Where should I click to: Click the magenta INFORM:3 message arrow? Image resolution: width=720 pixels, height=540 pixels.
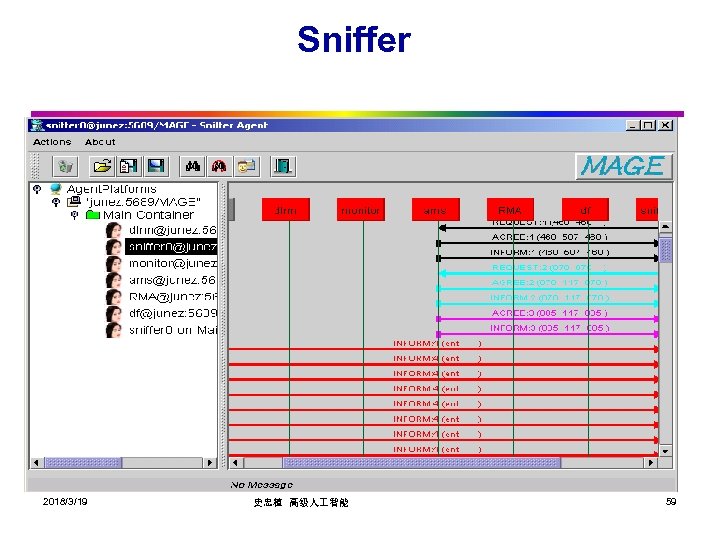tap(548, 334)
